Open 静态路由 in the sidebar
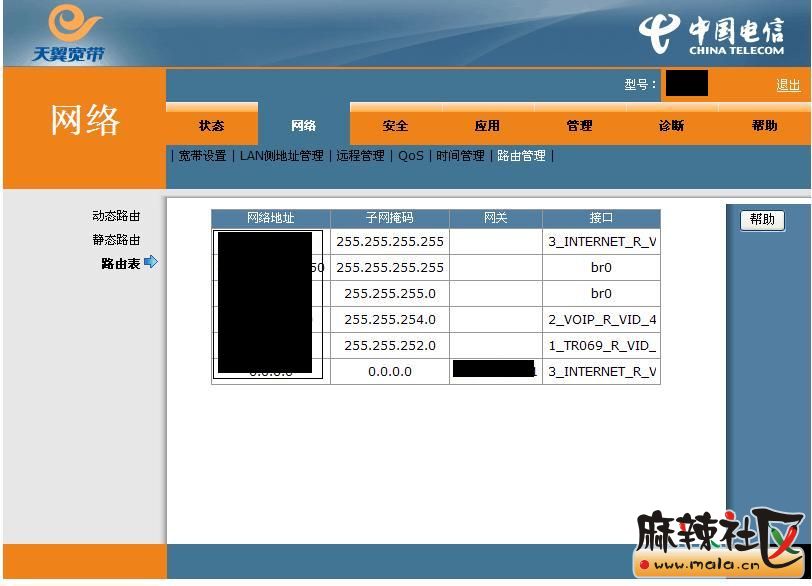Image resolution: width=812 pixels, height=586 pixels. click(x=116, y=240)
